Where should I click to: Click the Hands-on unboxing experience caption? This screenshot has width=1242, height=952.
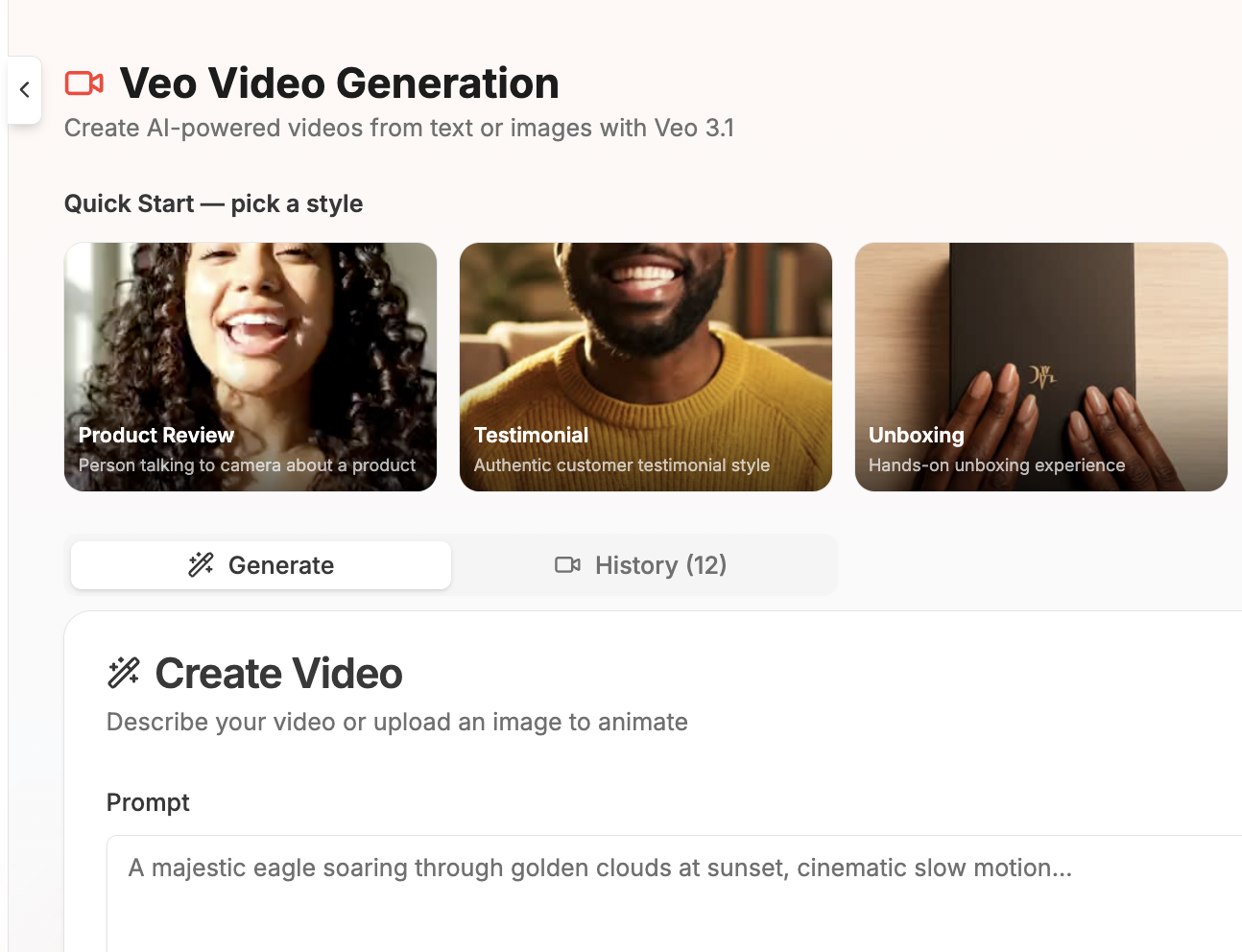[996, 465]
